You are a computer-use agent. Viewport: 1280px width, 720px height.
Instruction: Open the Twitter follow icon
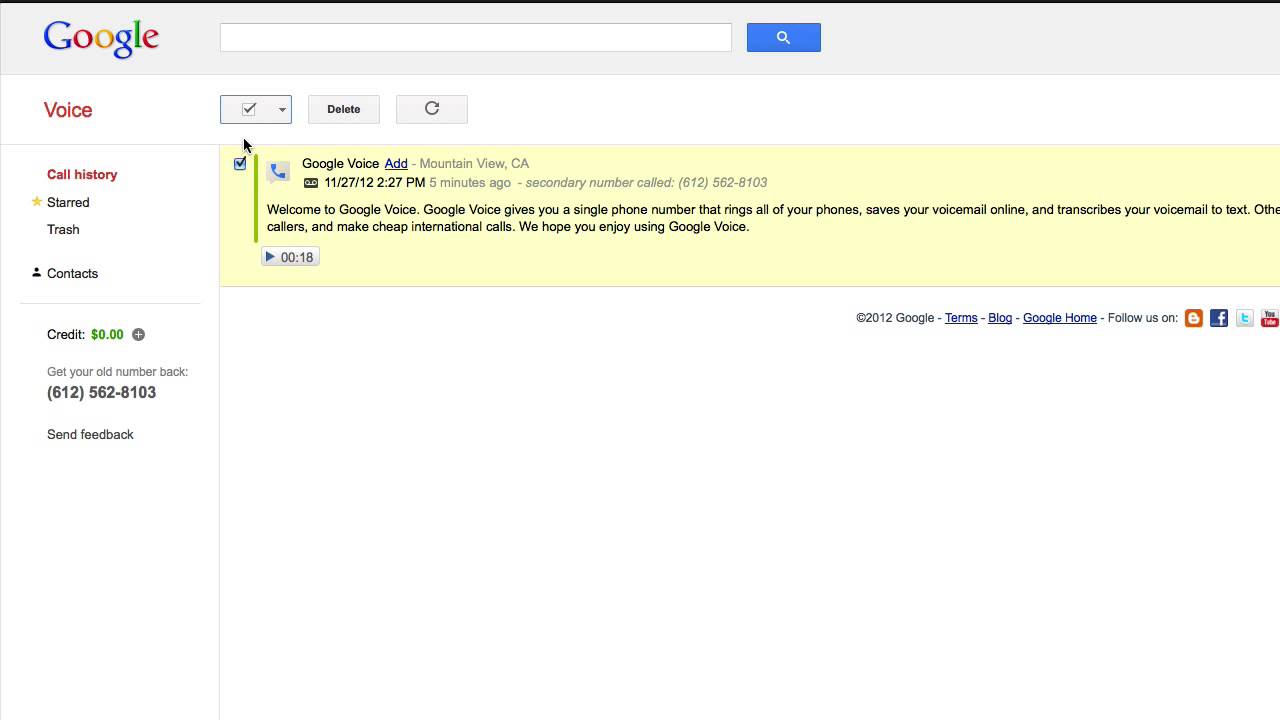click(1245, 318)
